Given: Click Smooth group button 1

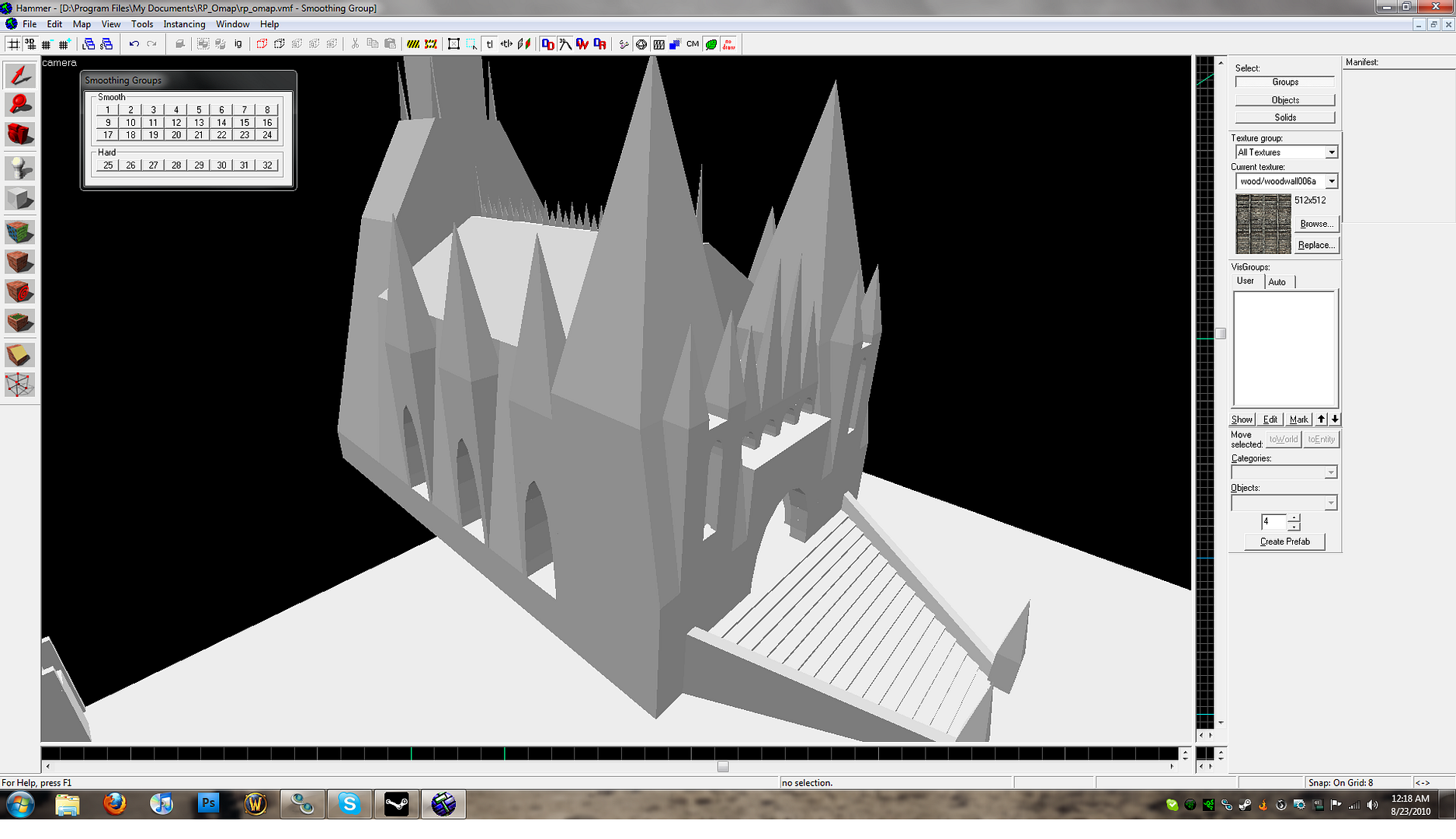Looking at the screenshot, I should (108, 110).
